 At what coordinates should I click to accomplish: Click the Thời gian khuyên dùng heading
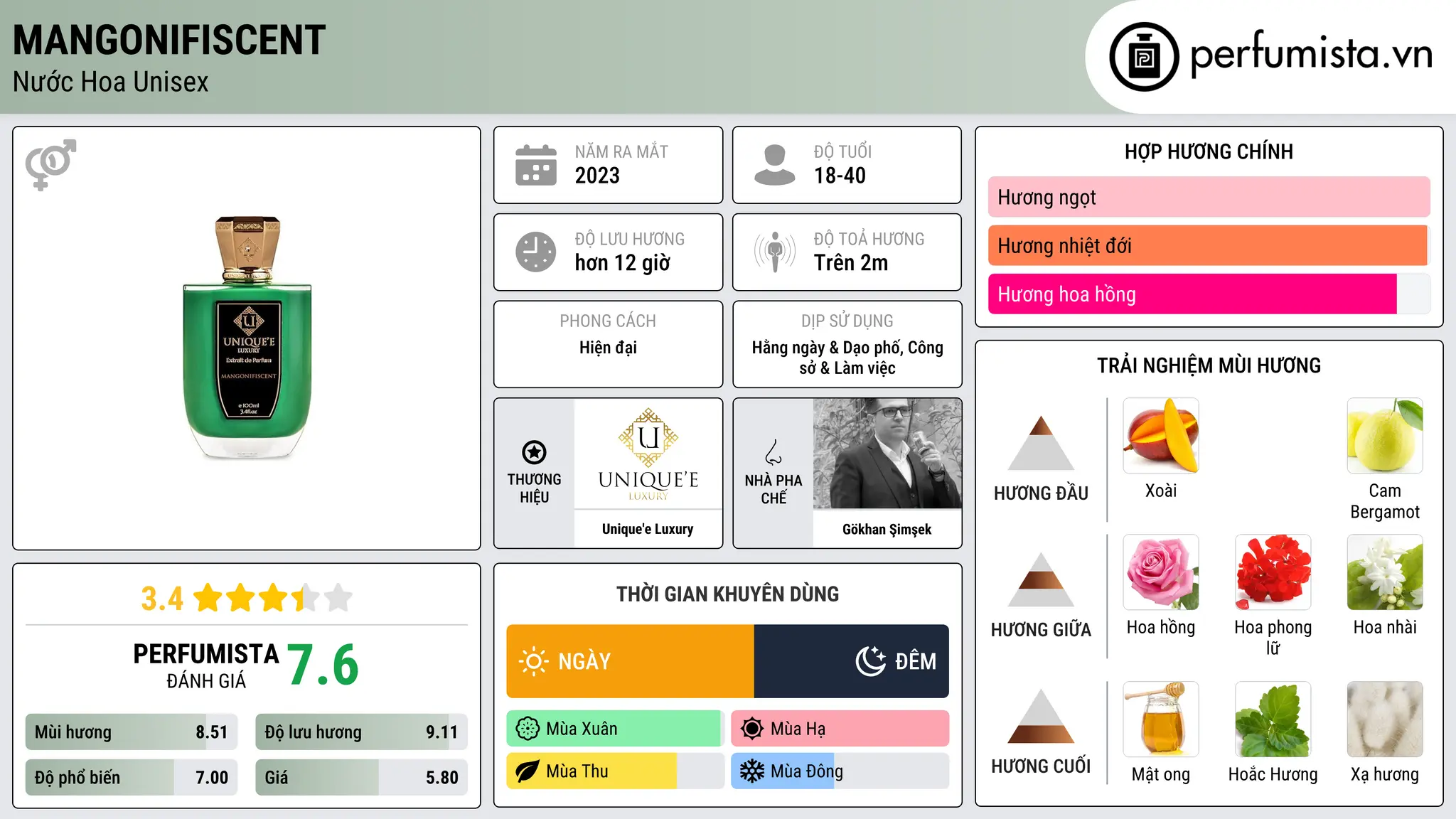coord(728,594)
